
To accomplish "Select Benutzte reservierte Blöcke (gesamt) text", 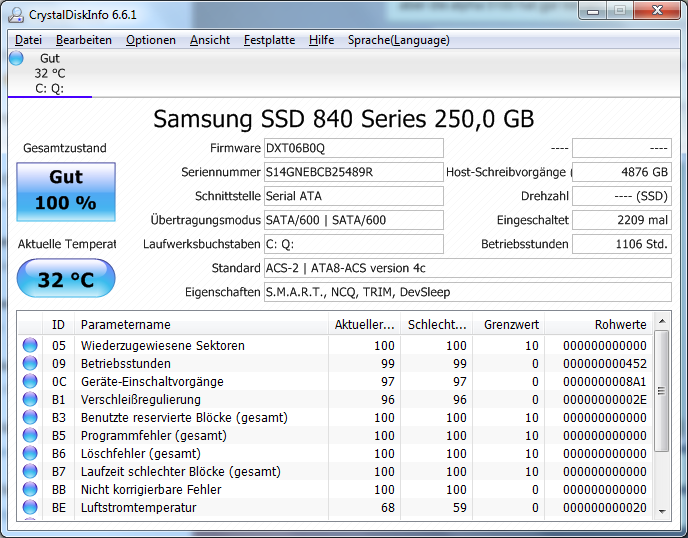I will (184, 417).
